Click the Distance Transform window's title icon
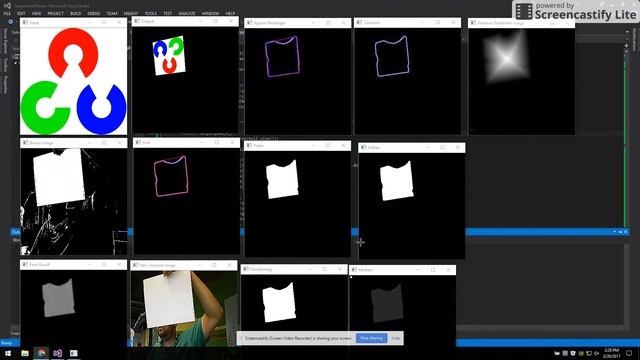 (473, 23)
